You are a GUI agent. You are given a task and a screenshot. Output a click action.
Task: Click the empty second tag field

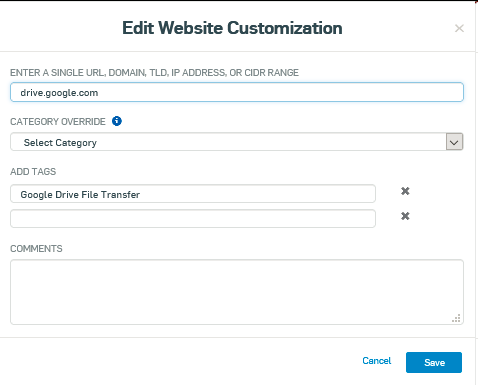point(193,219)
